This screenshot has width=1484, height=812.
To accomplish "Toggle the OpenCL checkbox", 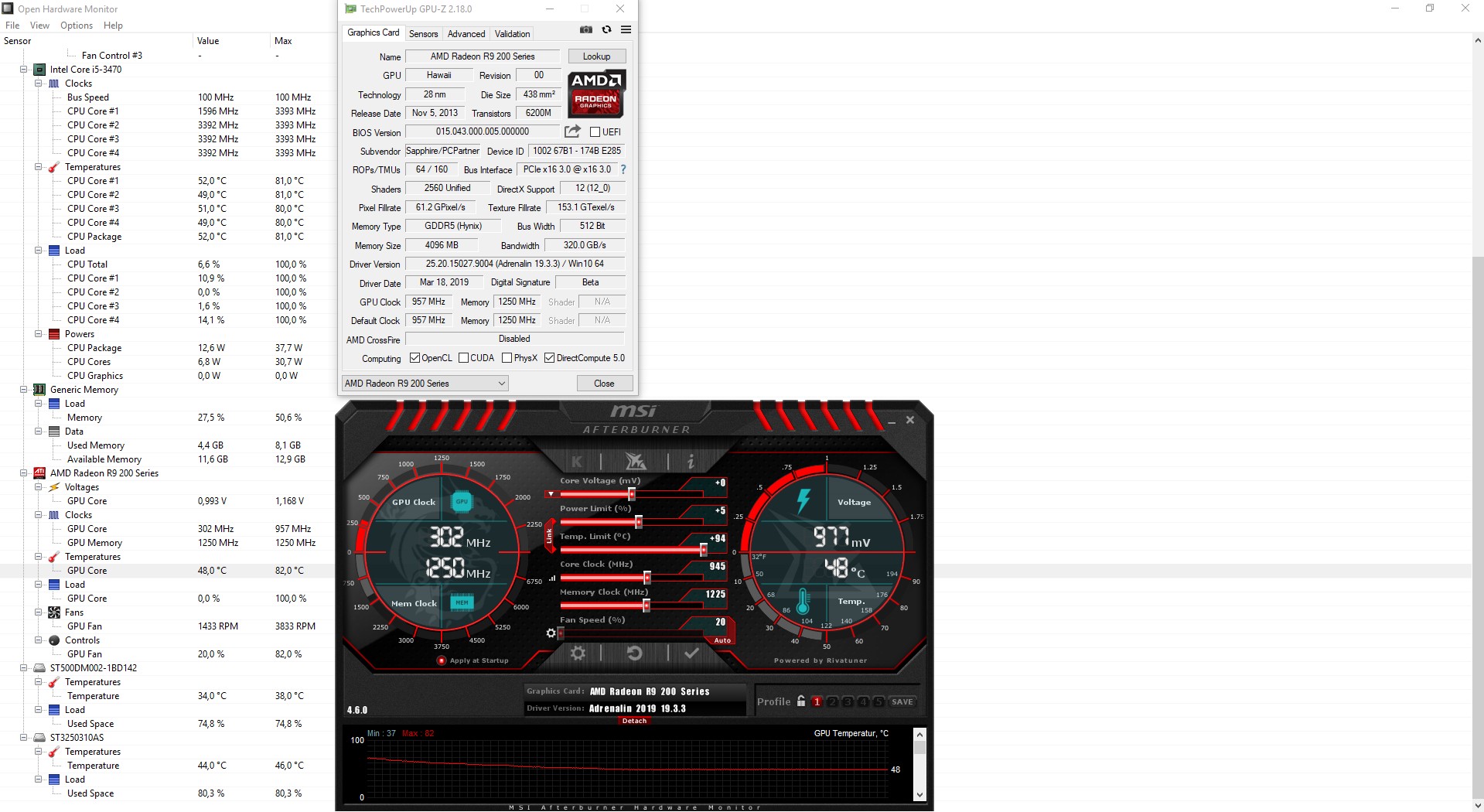I will [414, 358].
